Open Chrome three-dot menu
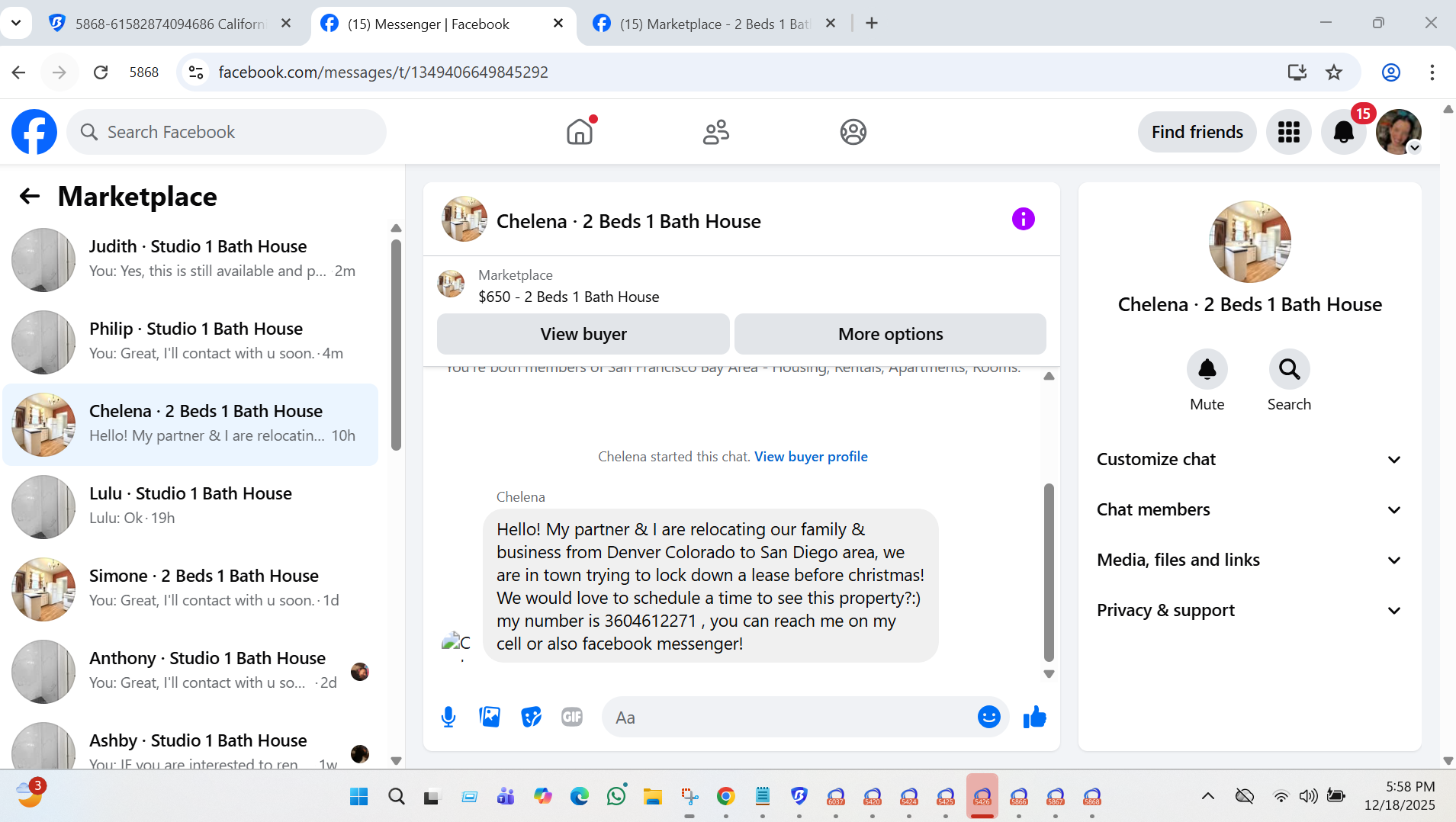Viewport: 1456px width, 822px height. coord(1432,72)
